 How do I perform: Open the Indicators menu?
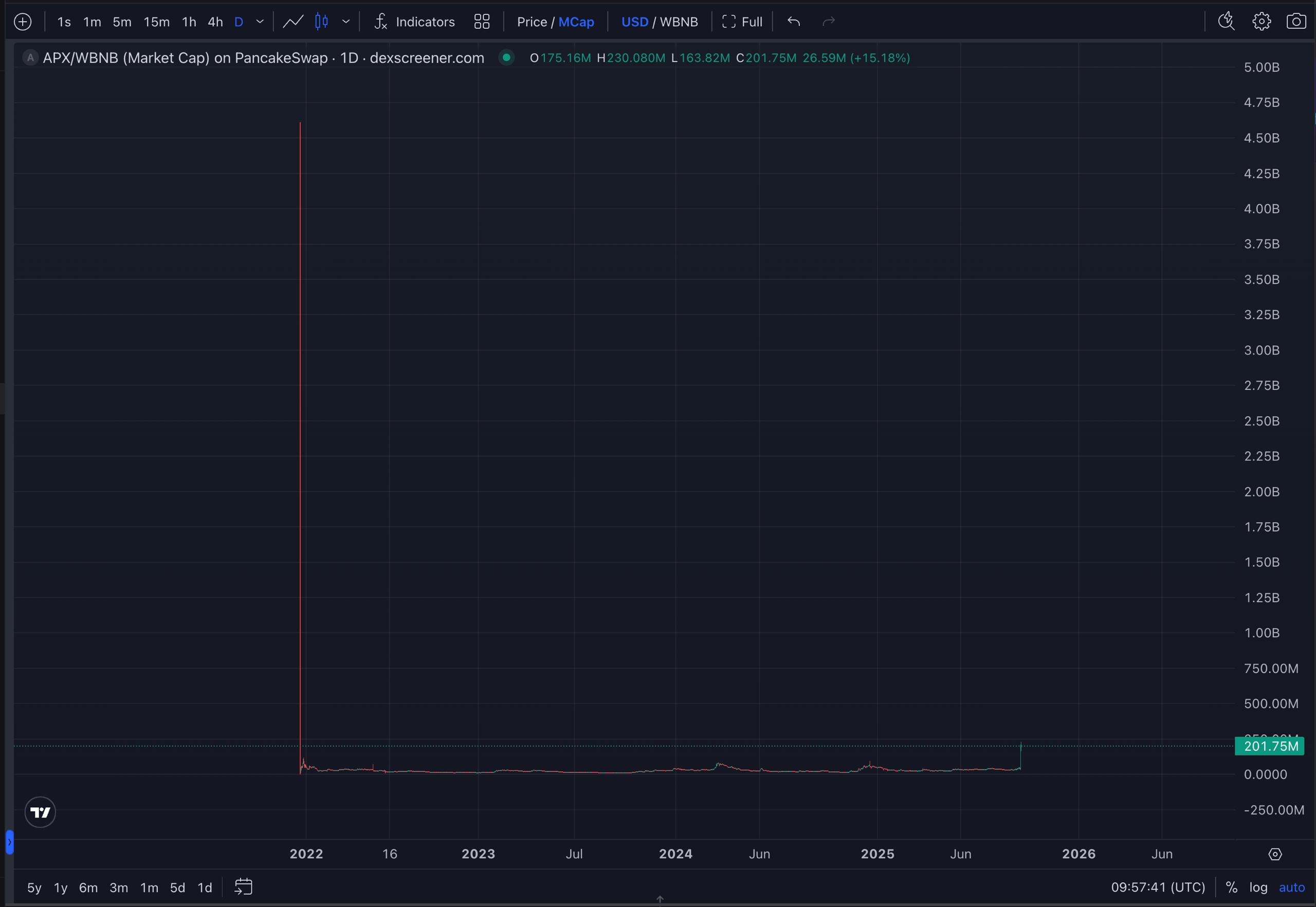pos(414,22)
